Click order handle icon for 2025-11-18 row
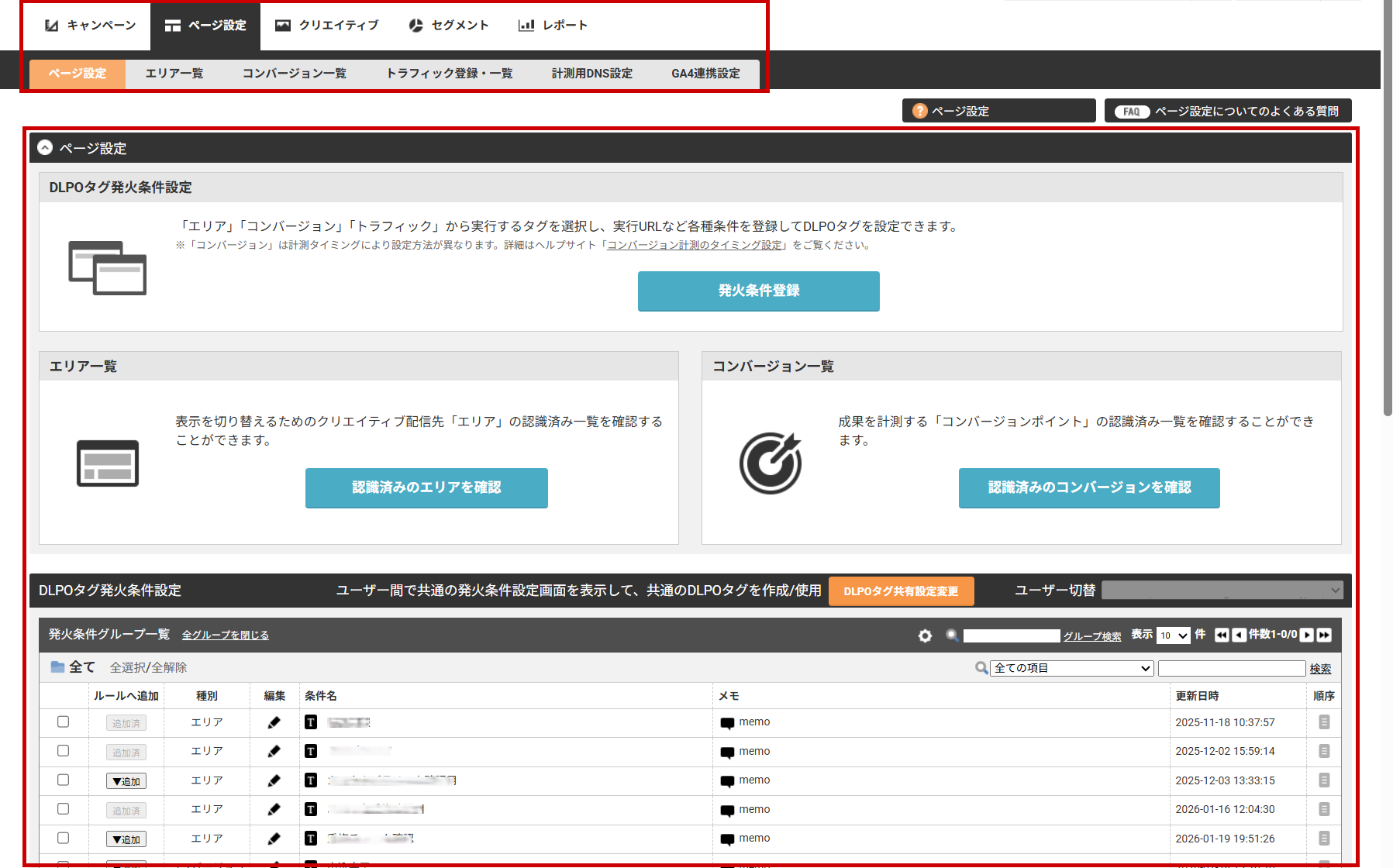This screenshot has width=1393, height=868. [x=1324, y=722]
